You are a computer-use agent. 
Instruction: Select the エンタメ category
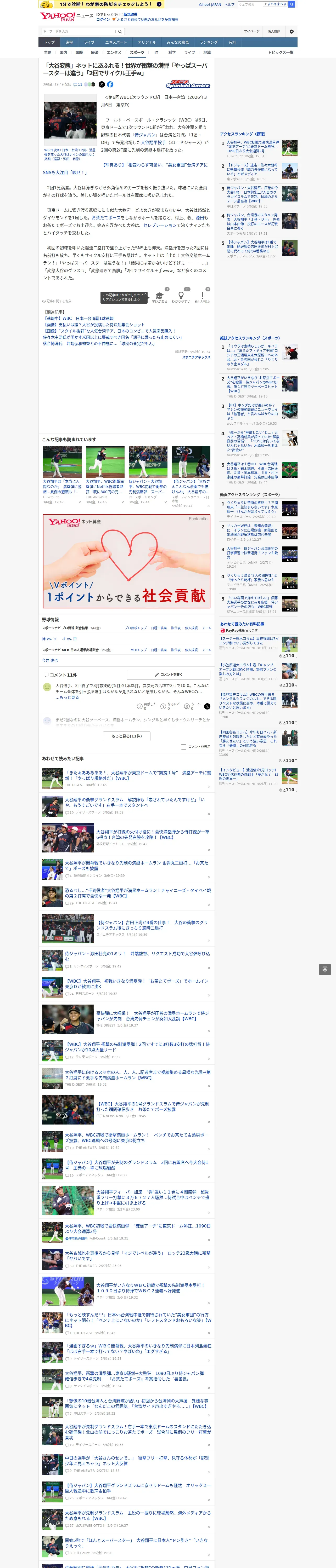tap(114, 52)
